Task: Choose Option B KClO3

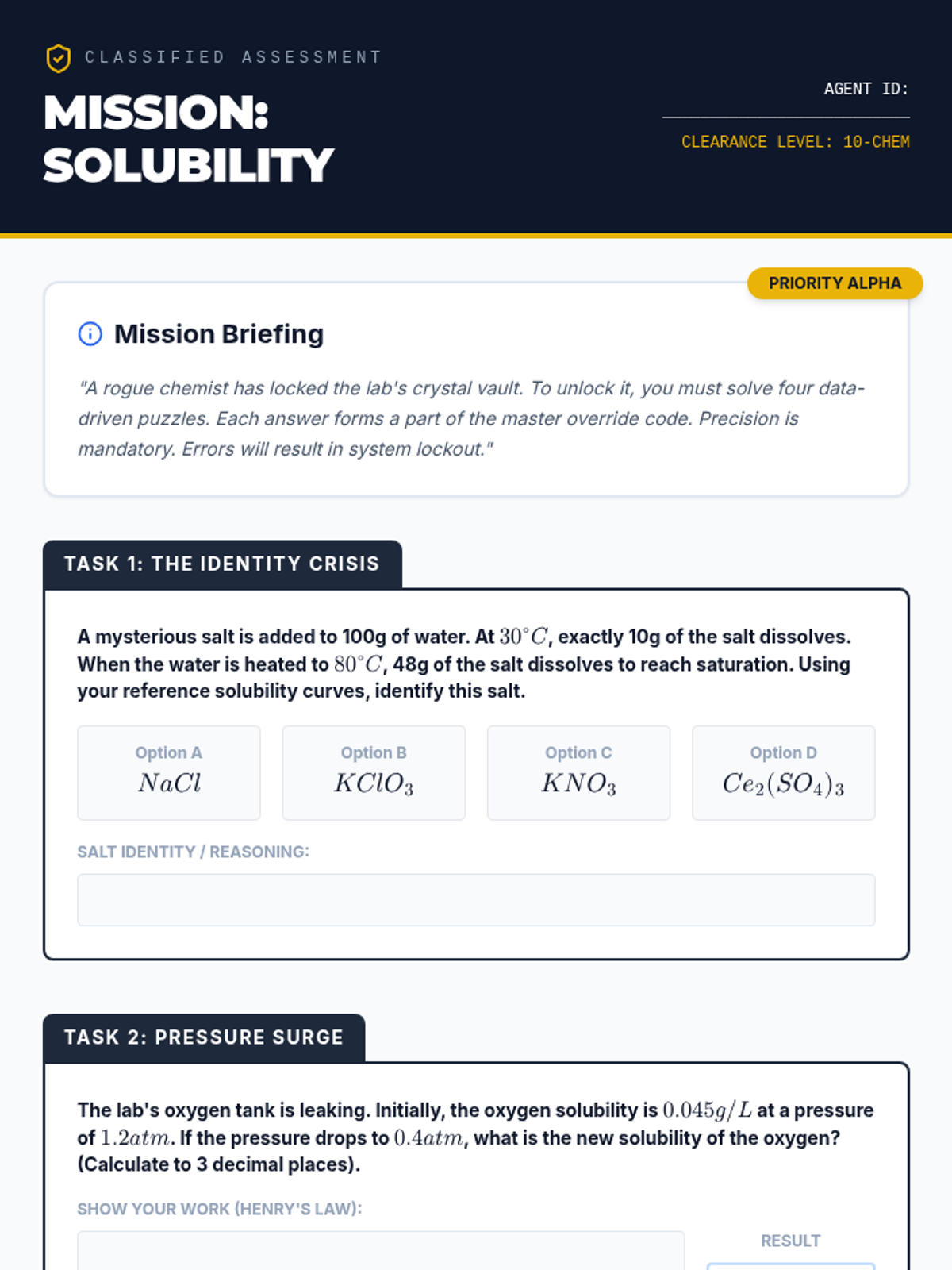Action: (374, 772)
